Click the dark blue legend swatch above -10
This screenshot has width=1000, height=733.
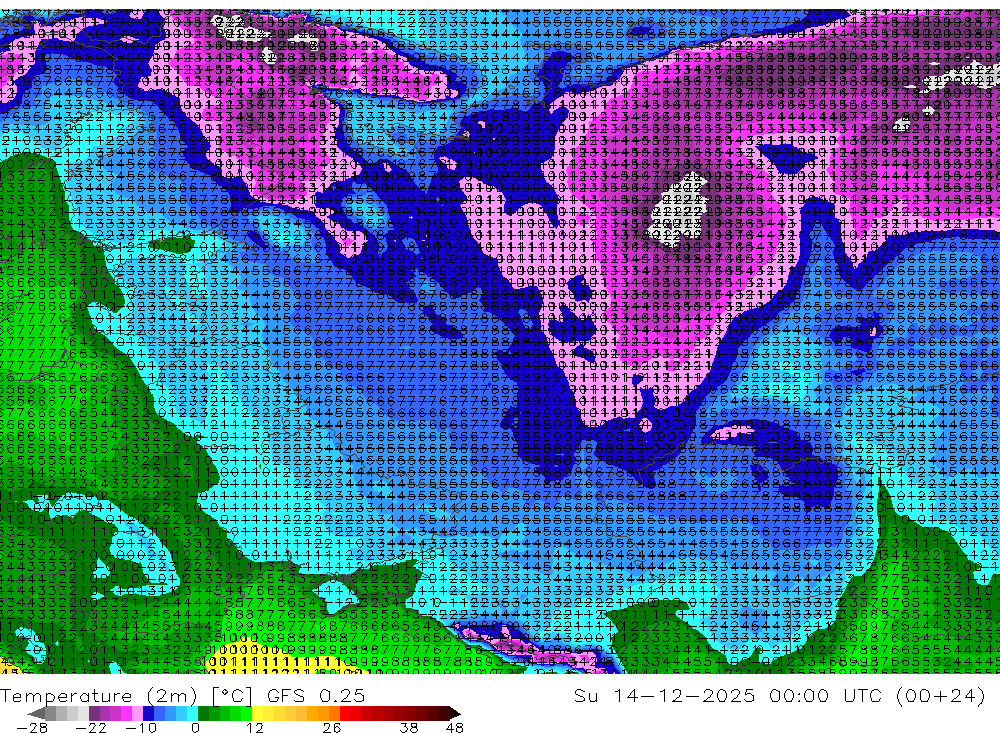point(148,713)
